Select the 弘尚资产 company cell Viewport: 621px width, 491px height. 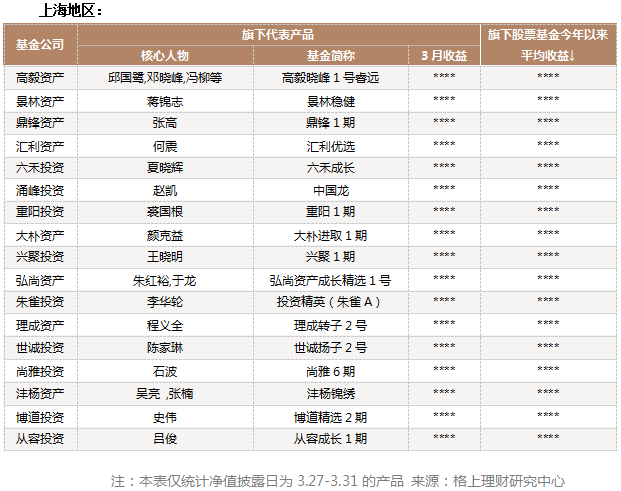(40, 281)
